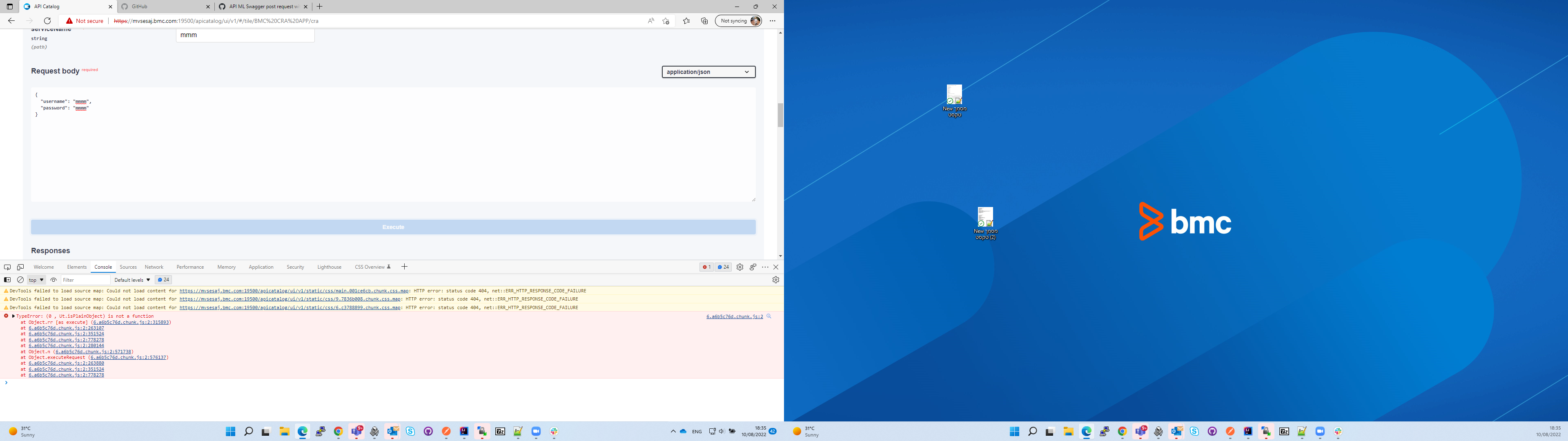This screenshot has width=1568, height=441.
Task: Open the 6.c3788899.chunk.css.map link
Action: tap(290, 307)
